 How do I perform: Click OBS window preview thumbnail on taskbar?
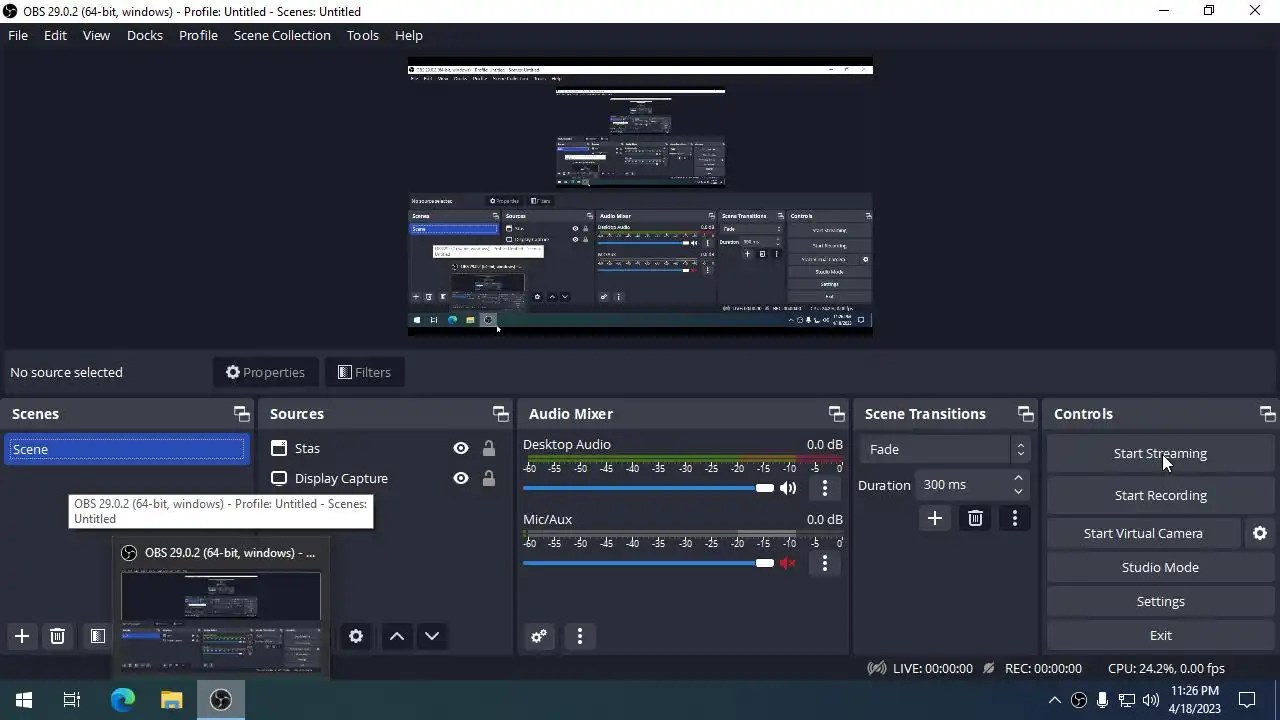[221, 620]
